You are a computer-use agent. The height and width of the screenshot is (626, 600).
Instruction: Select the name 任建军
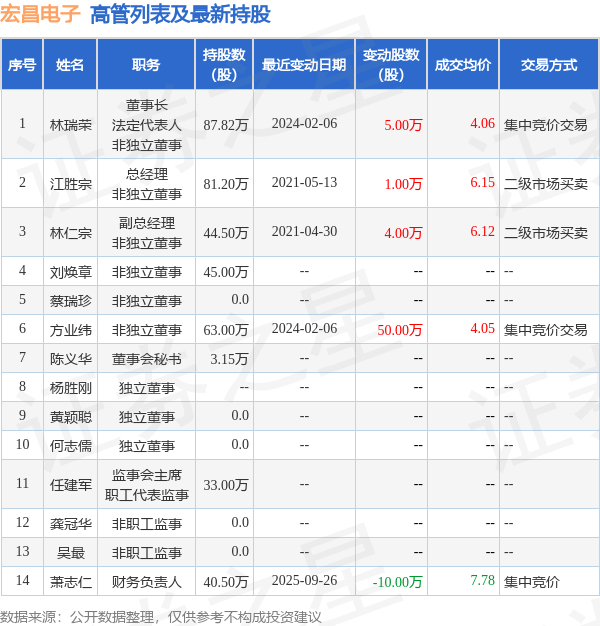click(x=71, y=485)
